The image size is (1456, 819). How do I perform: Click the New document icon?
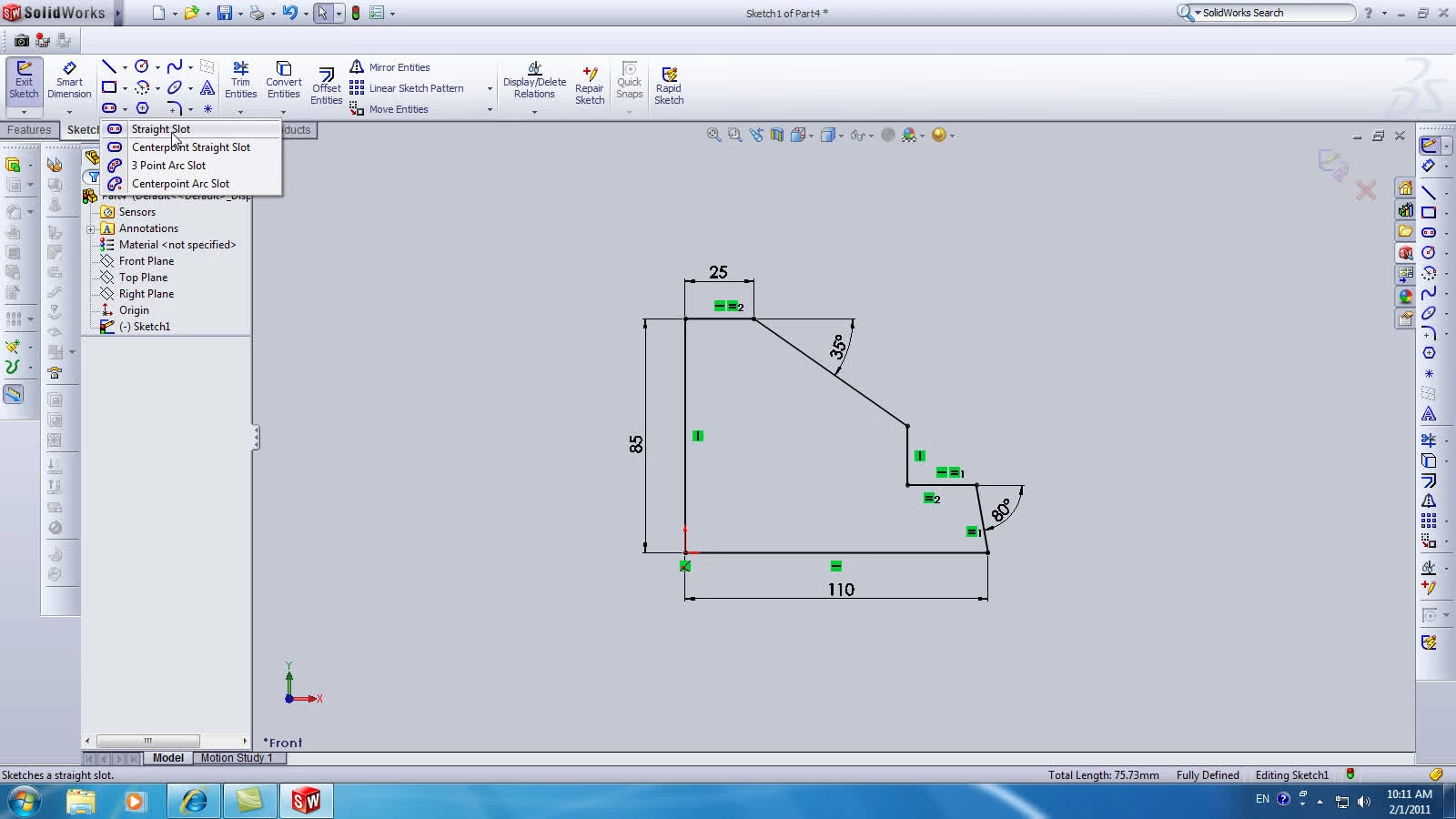pyautogui.click(x=158, y=13)
